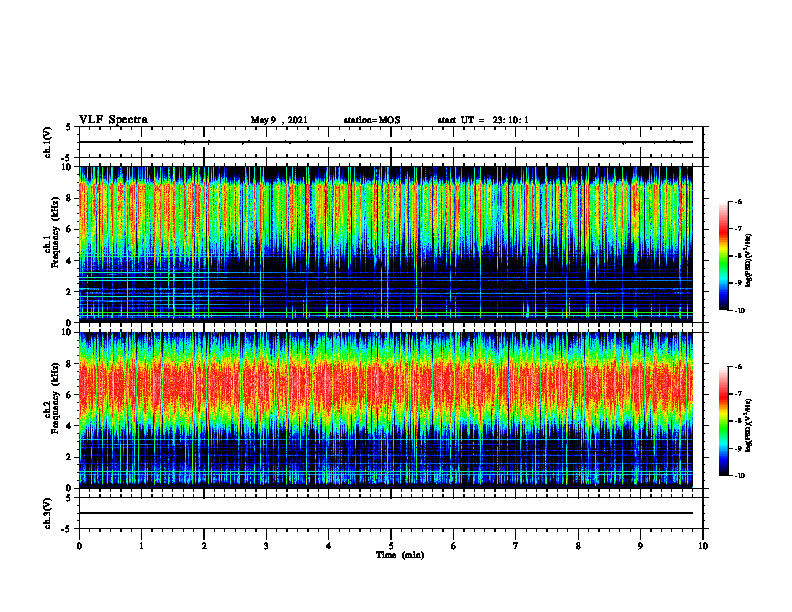Click the "station=MOS" label
The image size is (792, 612).
372,120
